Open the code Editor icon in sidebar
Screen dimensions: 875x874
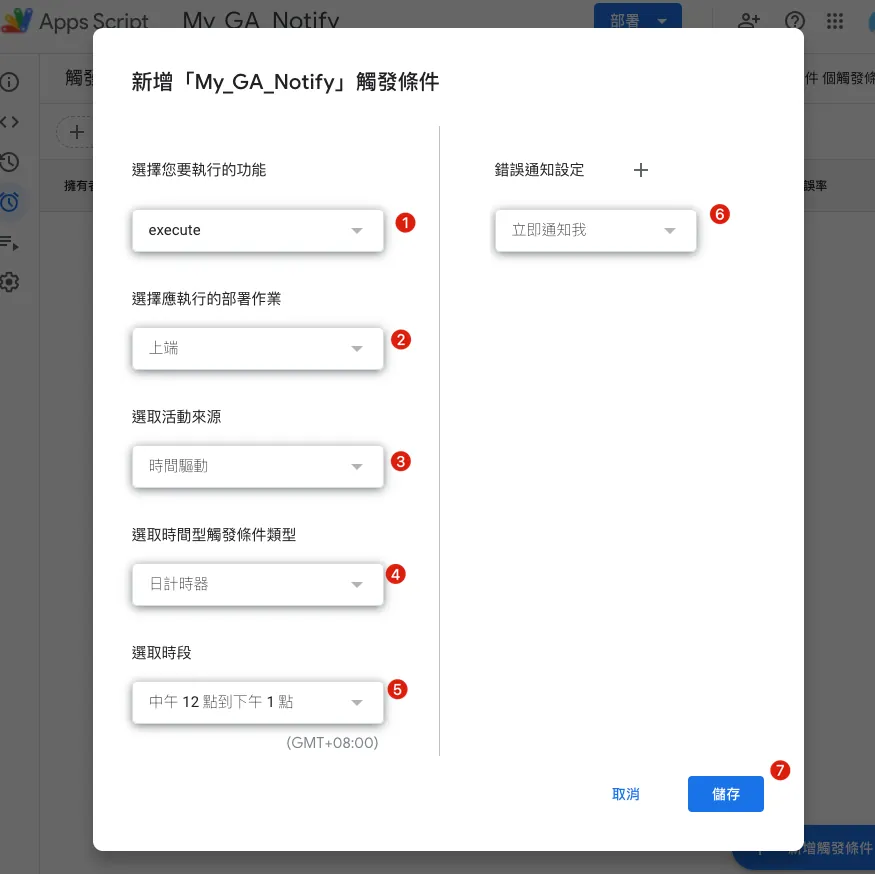pyautogui.click(x=10, y=122)
